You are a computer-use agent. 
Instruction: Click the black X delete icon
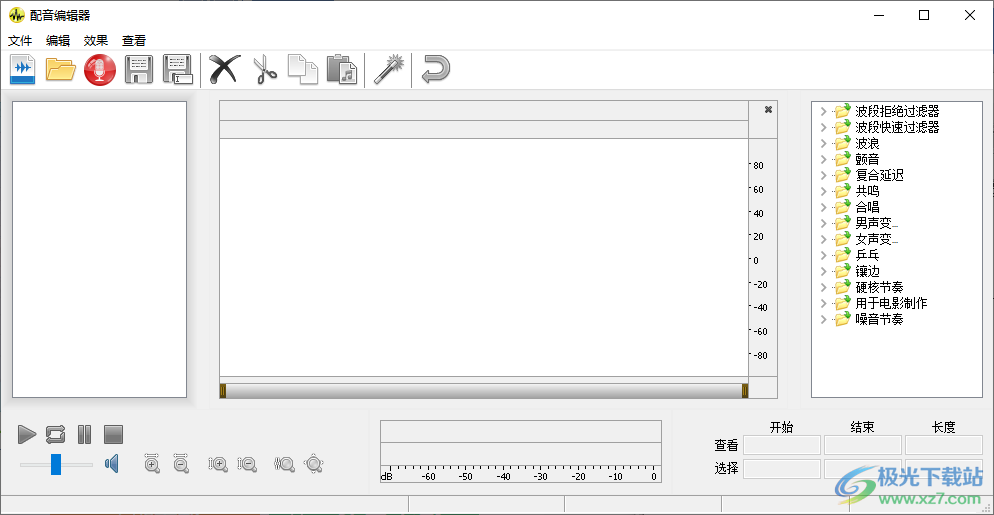pyautogui.click(x=225, y=70)
